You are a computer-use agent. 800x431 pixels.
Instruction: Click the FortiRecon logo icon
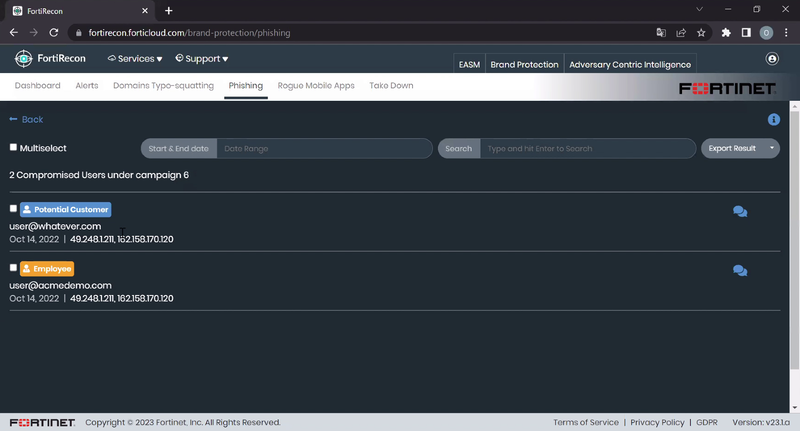coord(23,59)
